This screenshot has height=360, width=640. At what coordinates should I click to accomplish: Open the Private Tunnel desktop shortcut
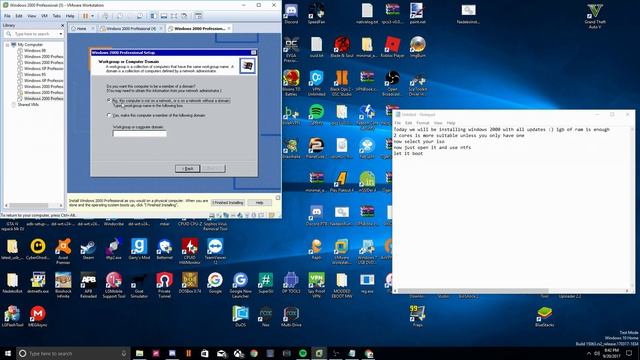pos(164,285)
